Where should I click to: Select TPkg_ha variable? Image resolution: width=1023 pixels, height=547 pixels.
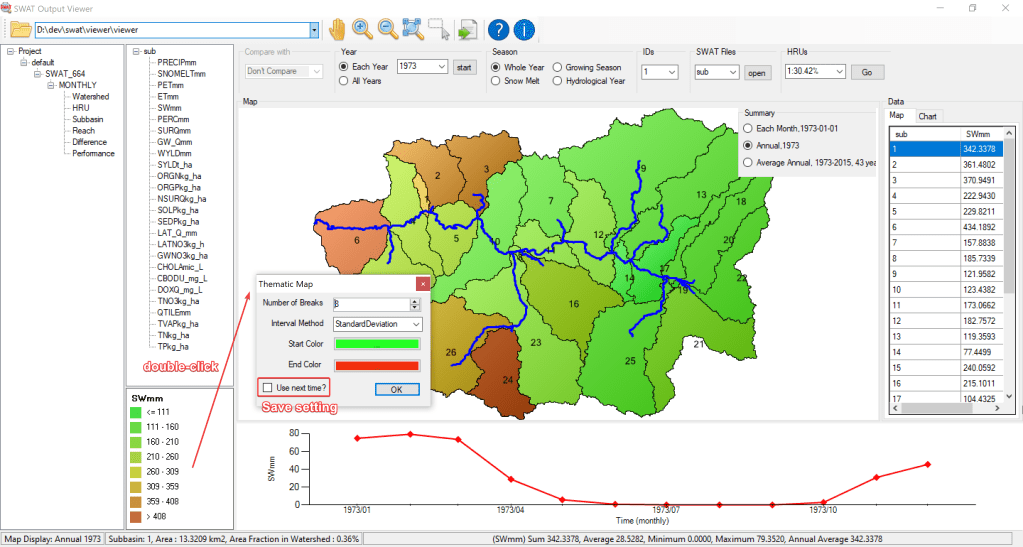click(172, 347)
